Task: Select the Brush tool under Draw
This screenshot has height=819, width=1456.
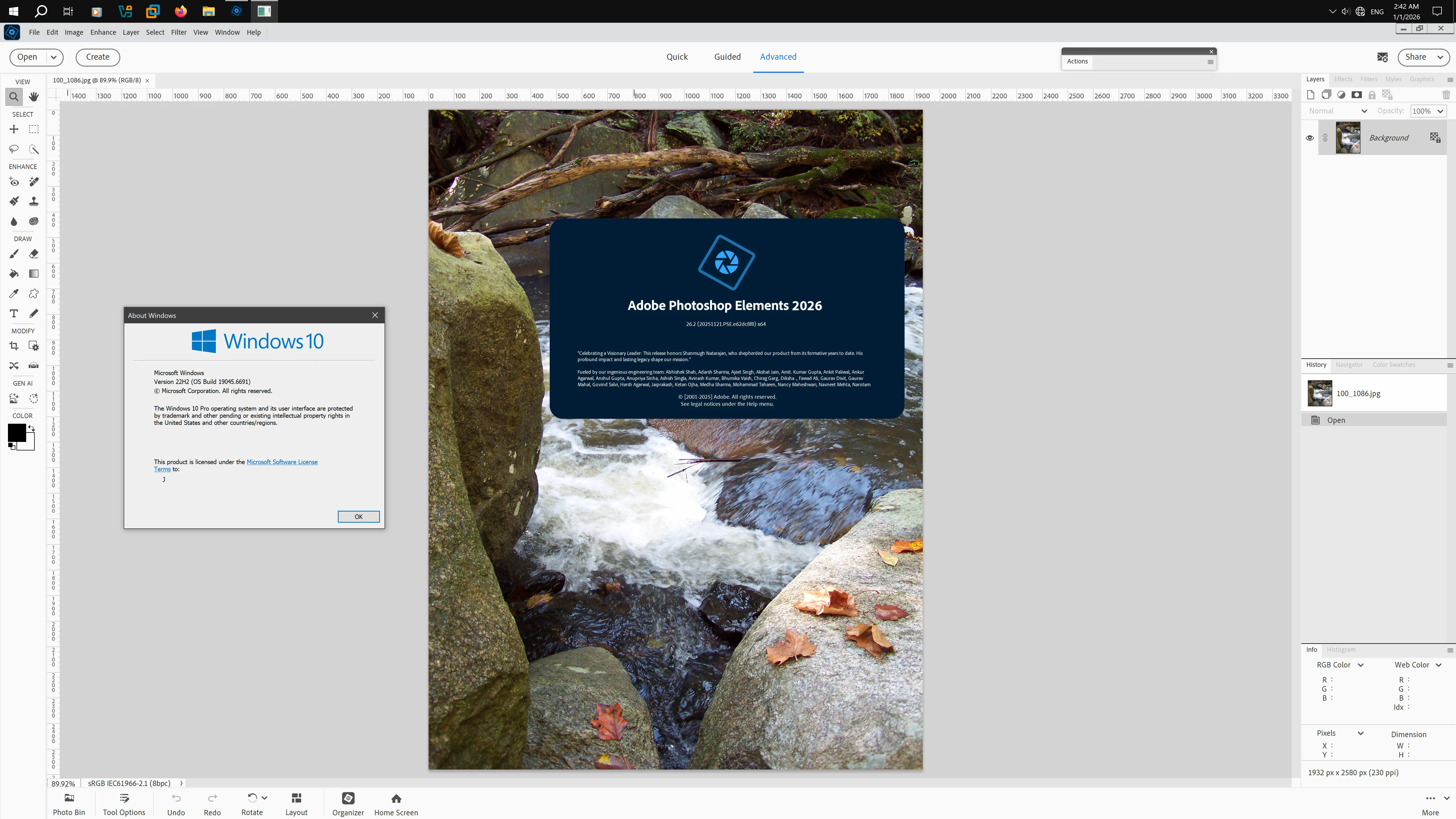Action: pos(14,254)
